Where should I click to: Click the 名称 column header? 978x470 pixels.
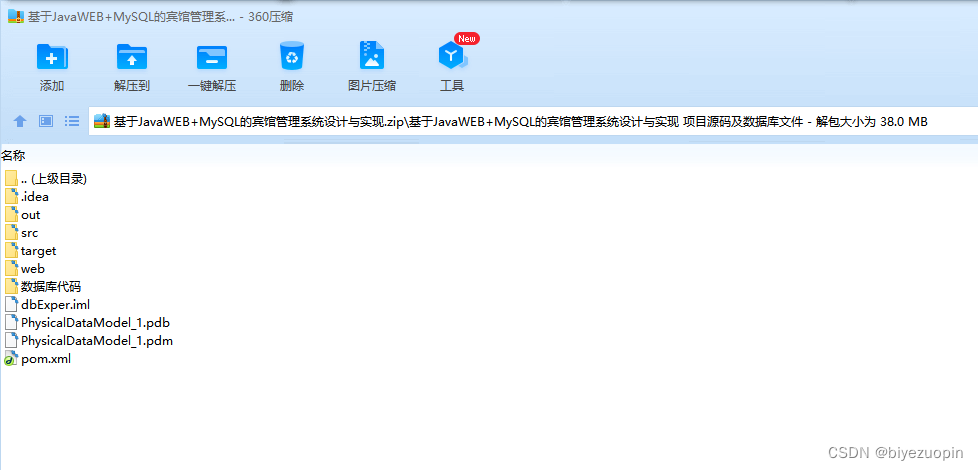12,155
